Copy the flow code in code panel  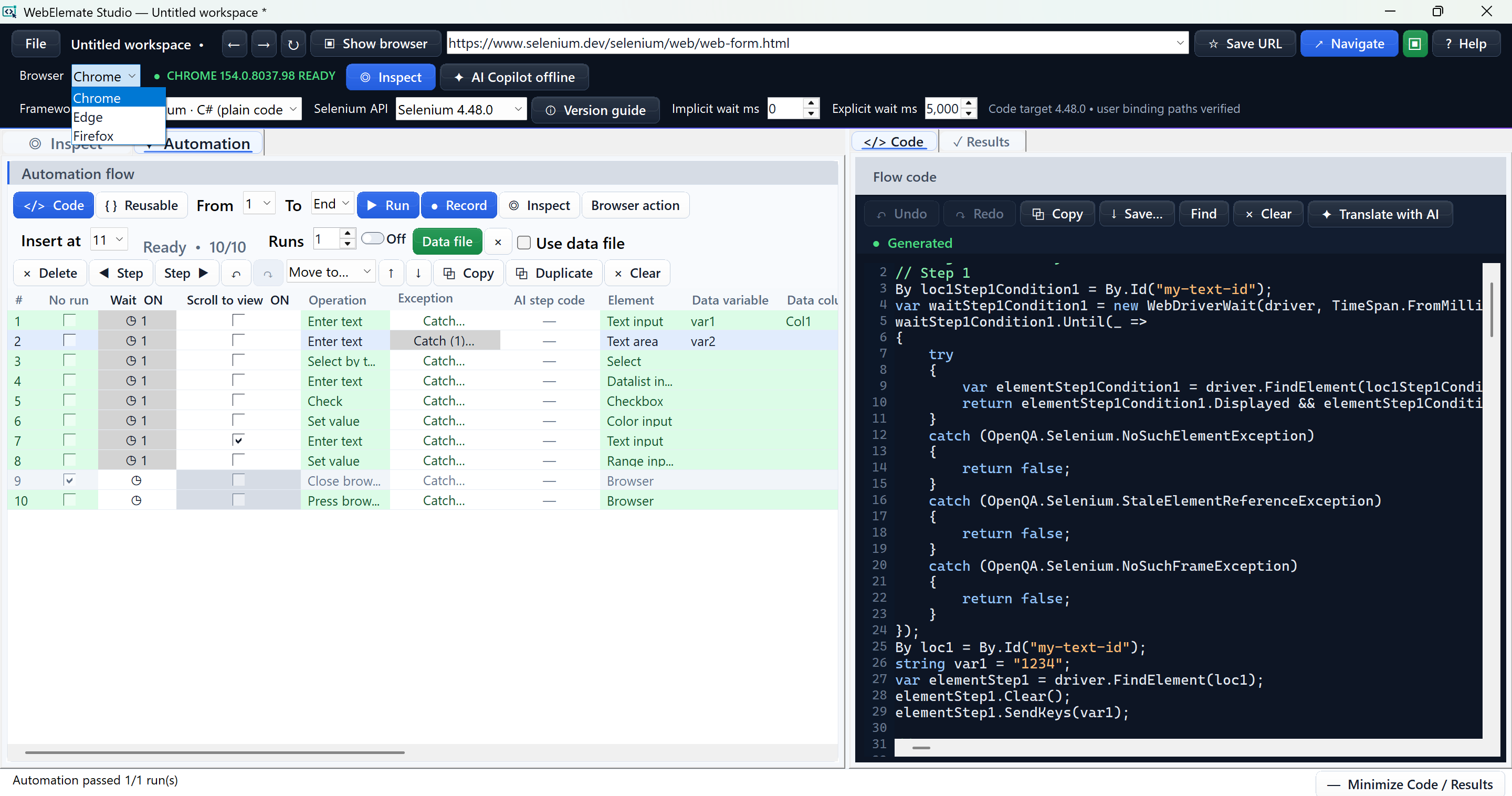tap(1058, 214)
